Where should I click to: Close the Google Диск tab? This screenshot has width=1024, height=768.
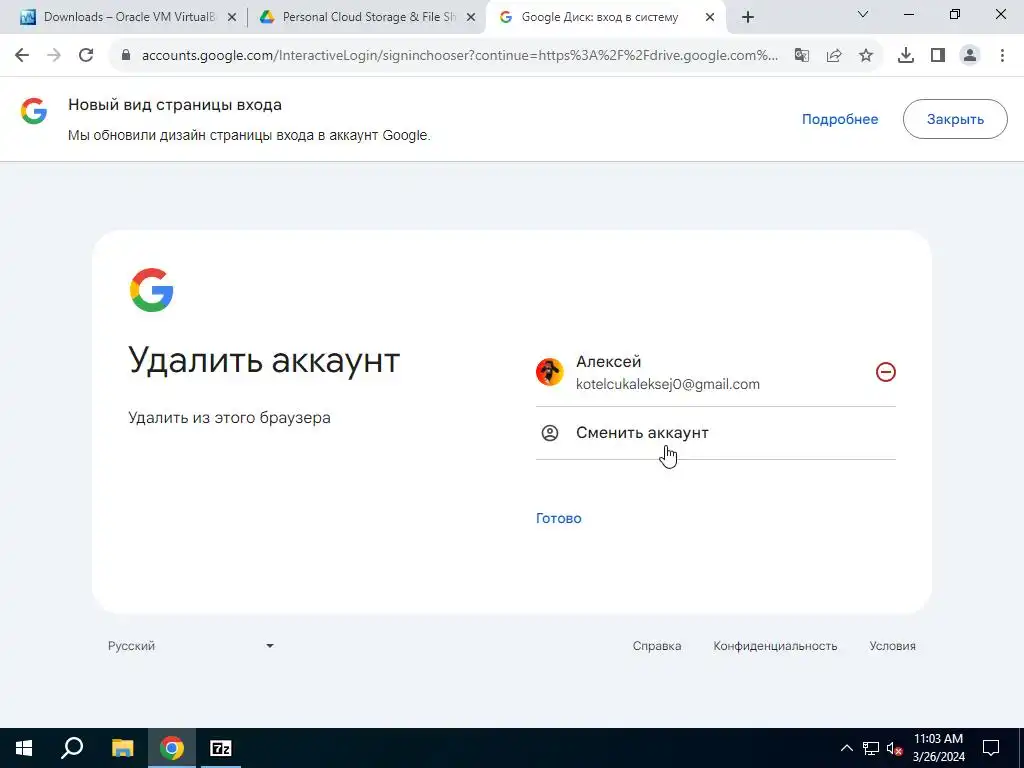pos(710,18)
